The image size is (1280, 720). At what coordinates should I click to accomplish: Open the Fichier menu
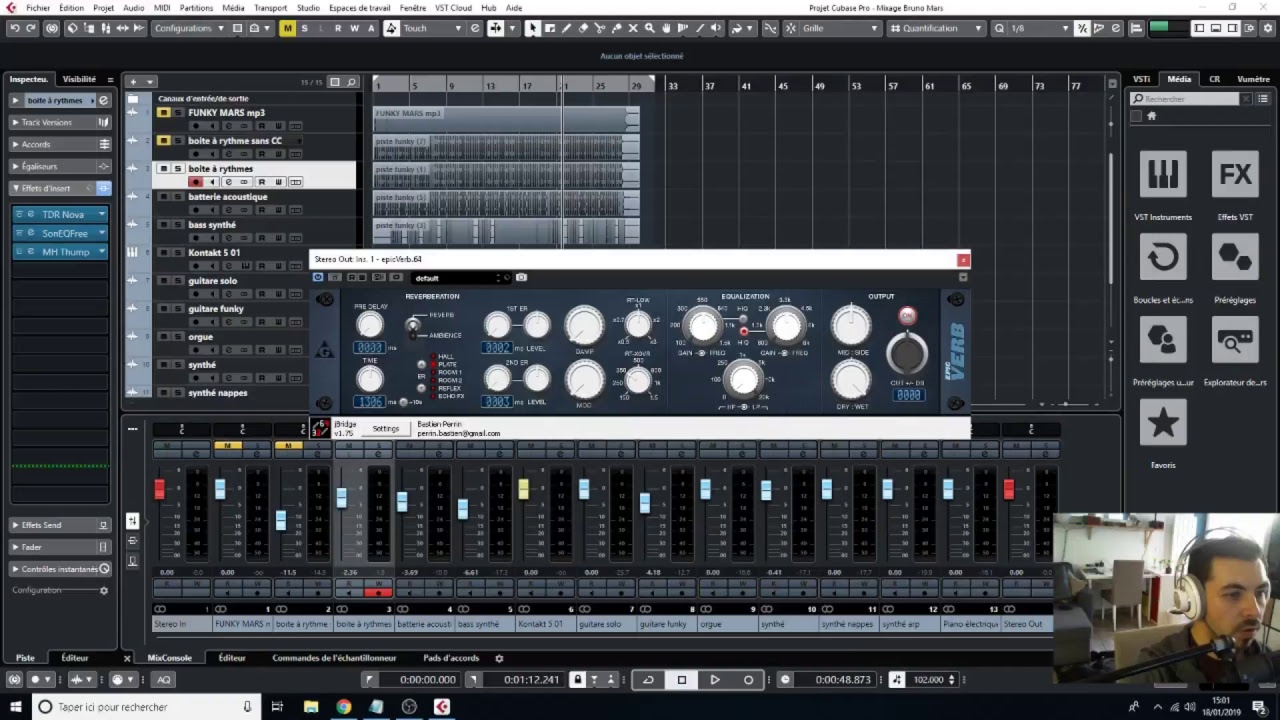(x=38, y=8)
